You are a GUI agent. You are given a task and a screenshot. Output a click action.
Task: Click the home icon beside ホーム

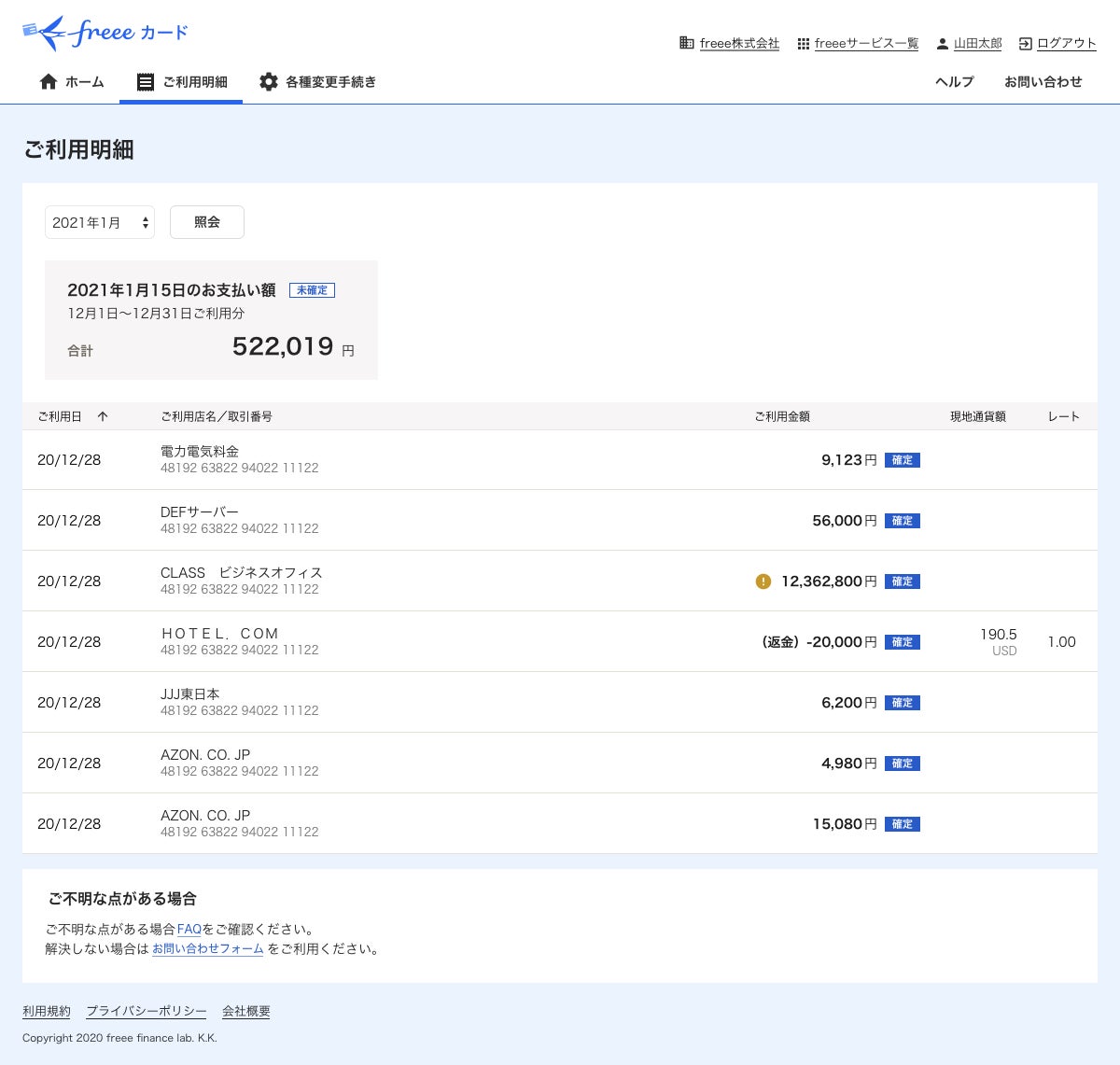pos(49,82)
